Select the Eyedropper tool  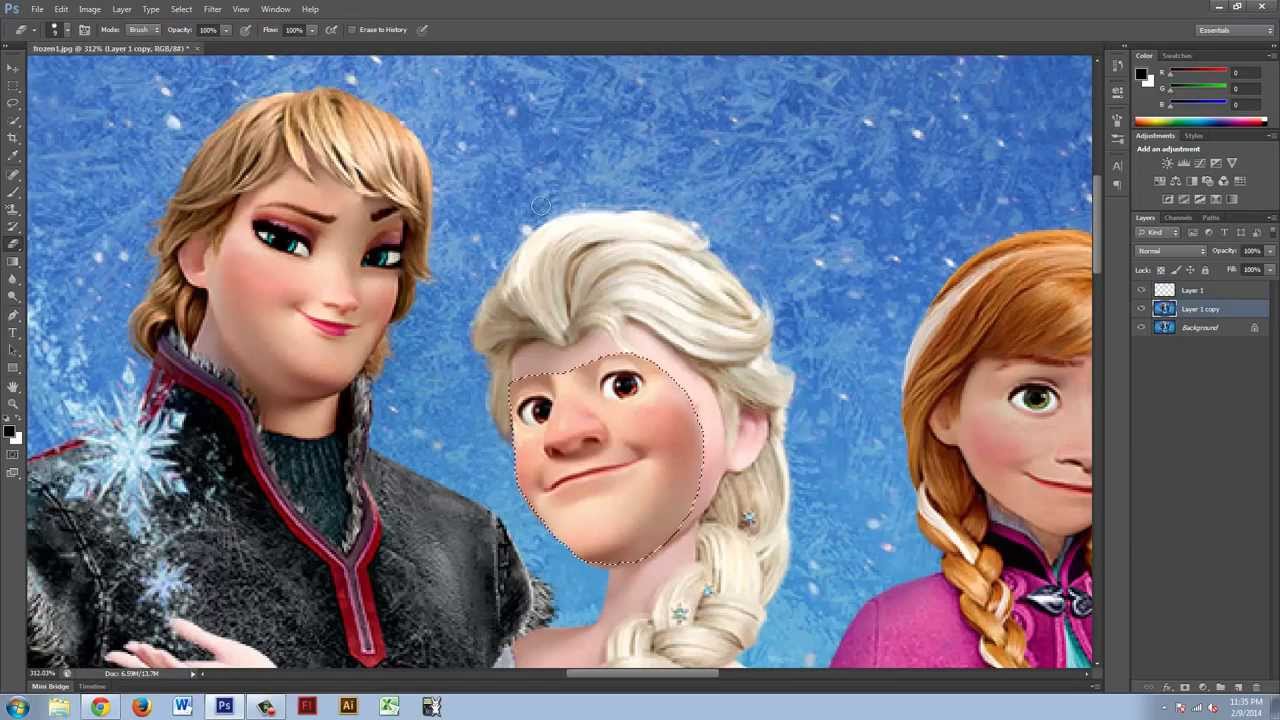[12, 156]
